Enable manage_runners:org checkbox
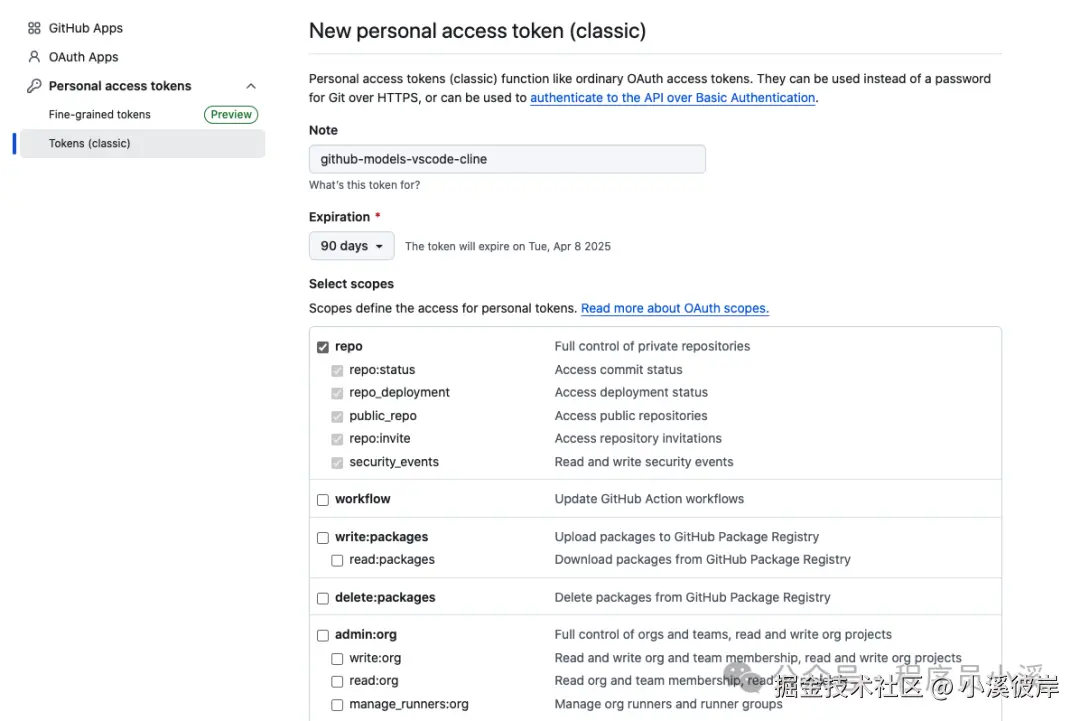Image resolution: width=1080 pixels, height=721 pixels. click(x=337, y=705)
